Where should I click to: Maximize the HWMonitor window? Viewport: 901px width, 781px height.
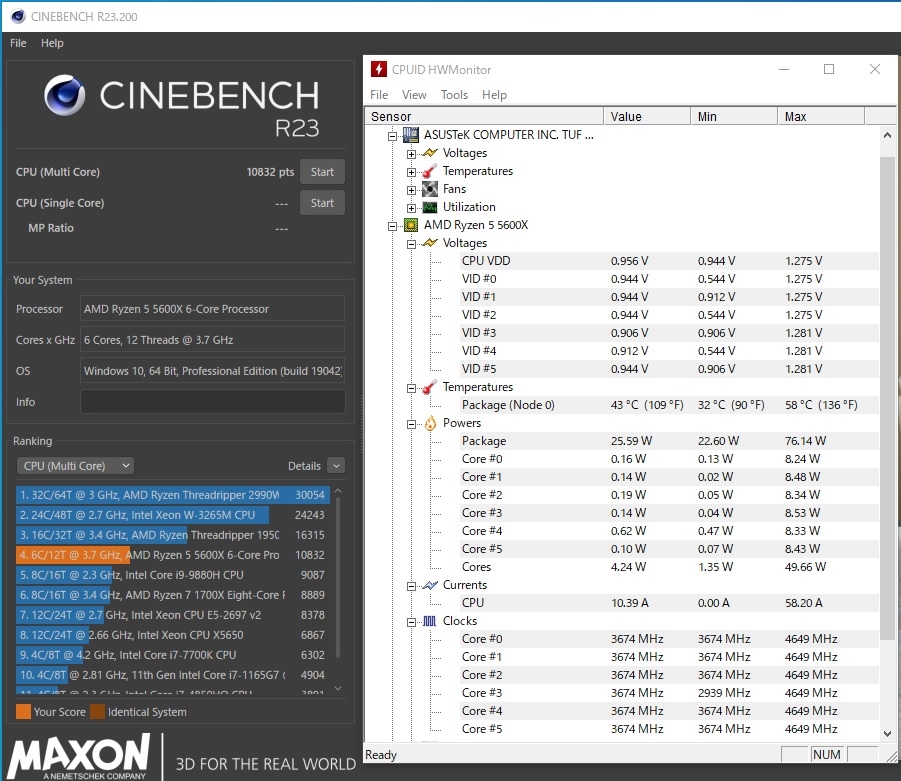pos(829,70)
